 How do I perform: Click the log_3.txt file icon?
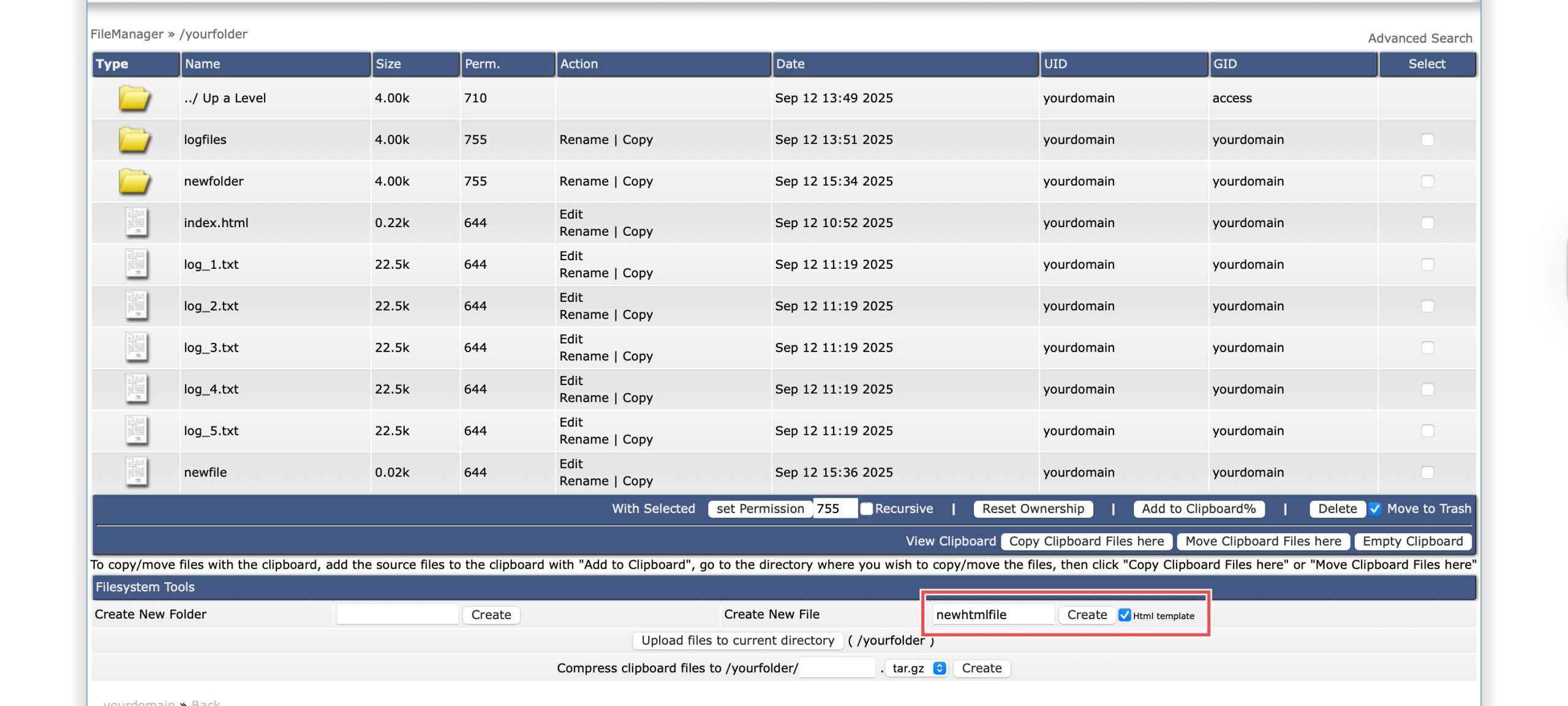[x=137, y=348]
